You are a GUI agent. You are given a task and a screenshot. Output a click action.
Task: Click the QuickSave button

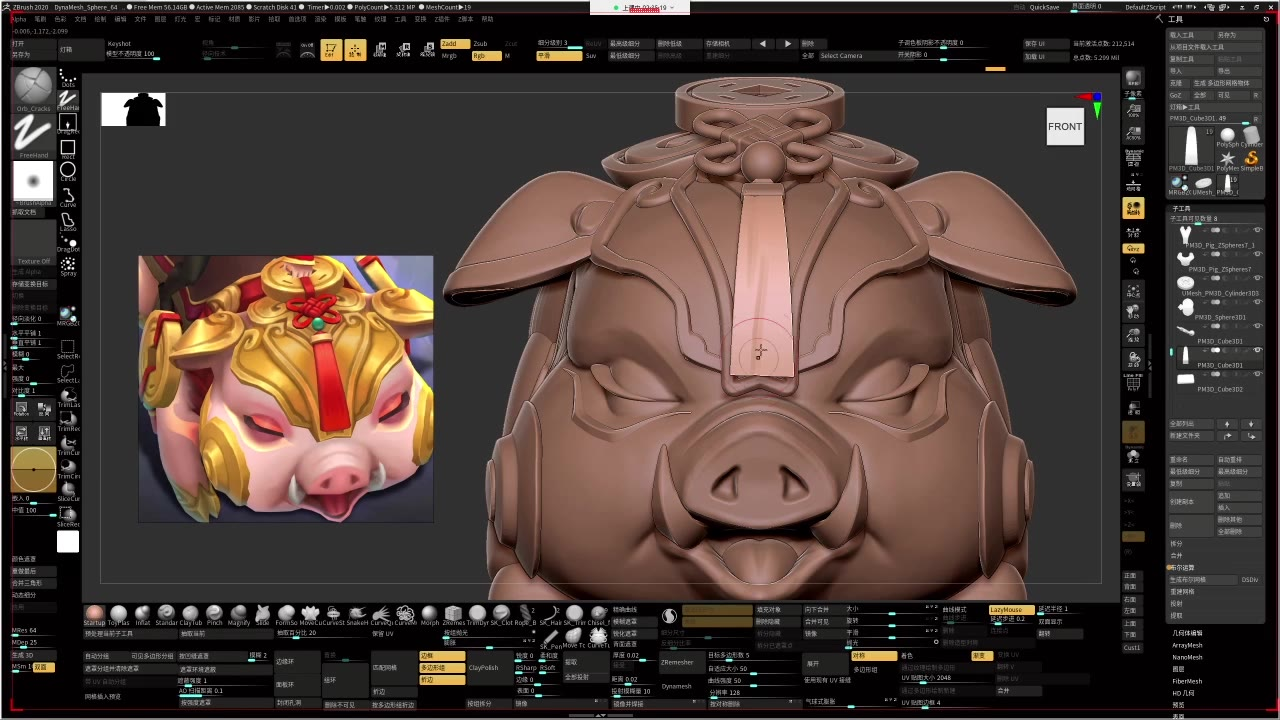(1044, 7)
